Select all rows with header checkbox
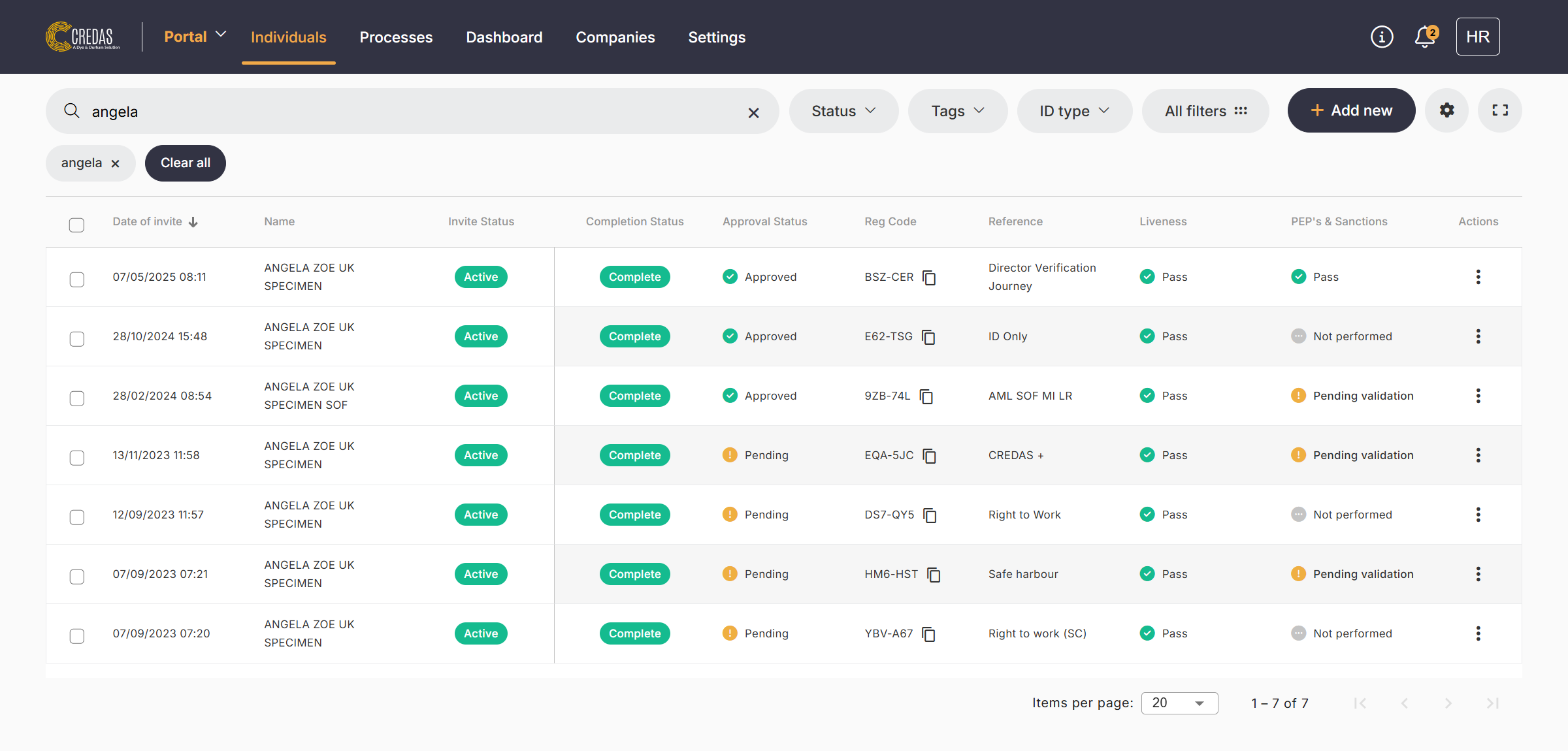 click(77, 225)
